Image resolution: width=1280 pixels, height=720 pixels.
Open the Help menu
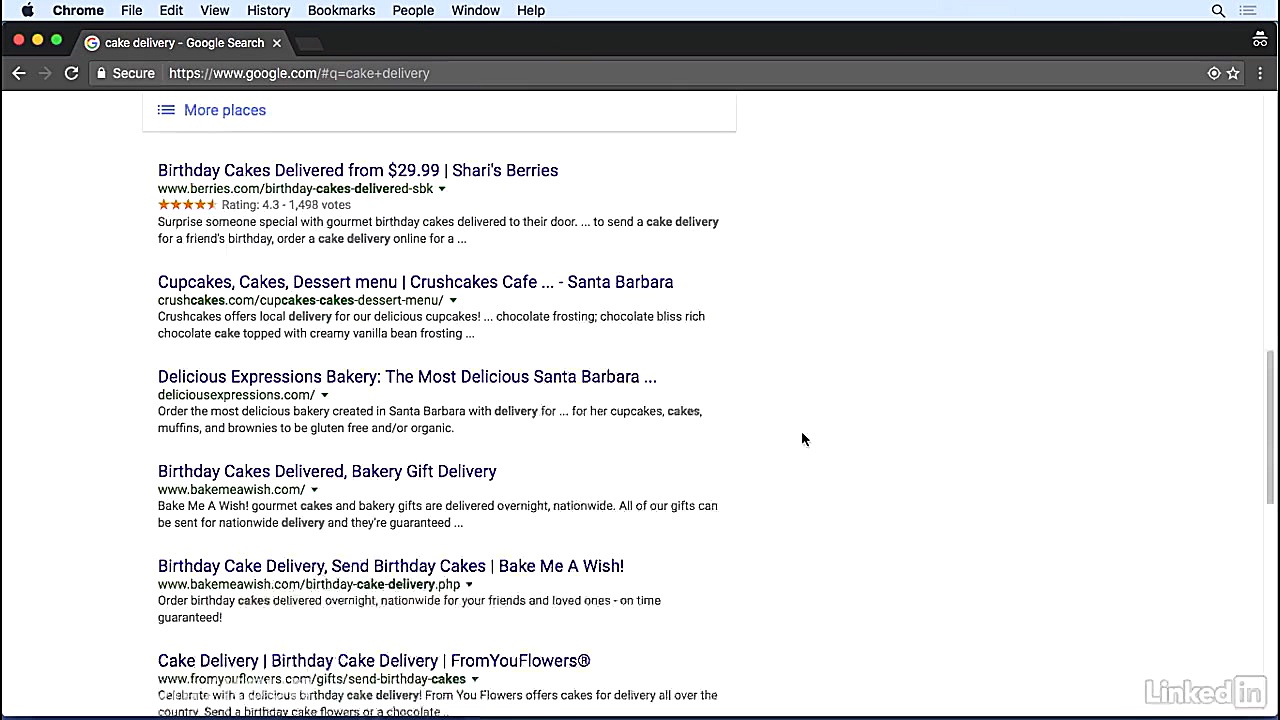531,10
